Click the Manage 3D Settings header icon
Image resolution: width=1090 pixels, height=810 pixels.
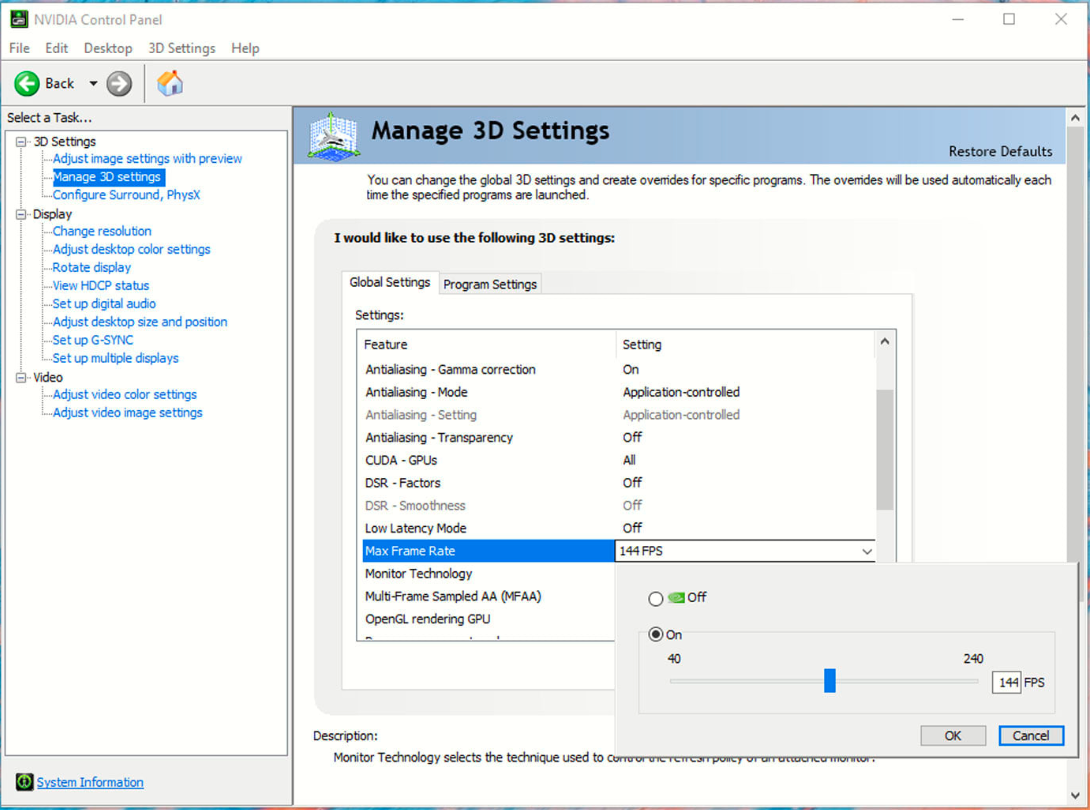[x=334, y=137]
